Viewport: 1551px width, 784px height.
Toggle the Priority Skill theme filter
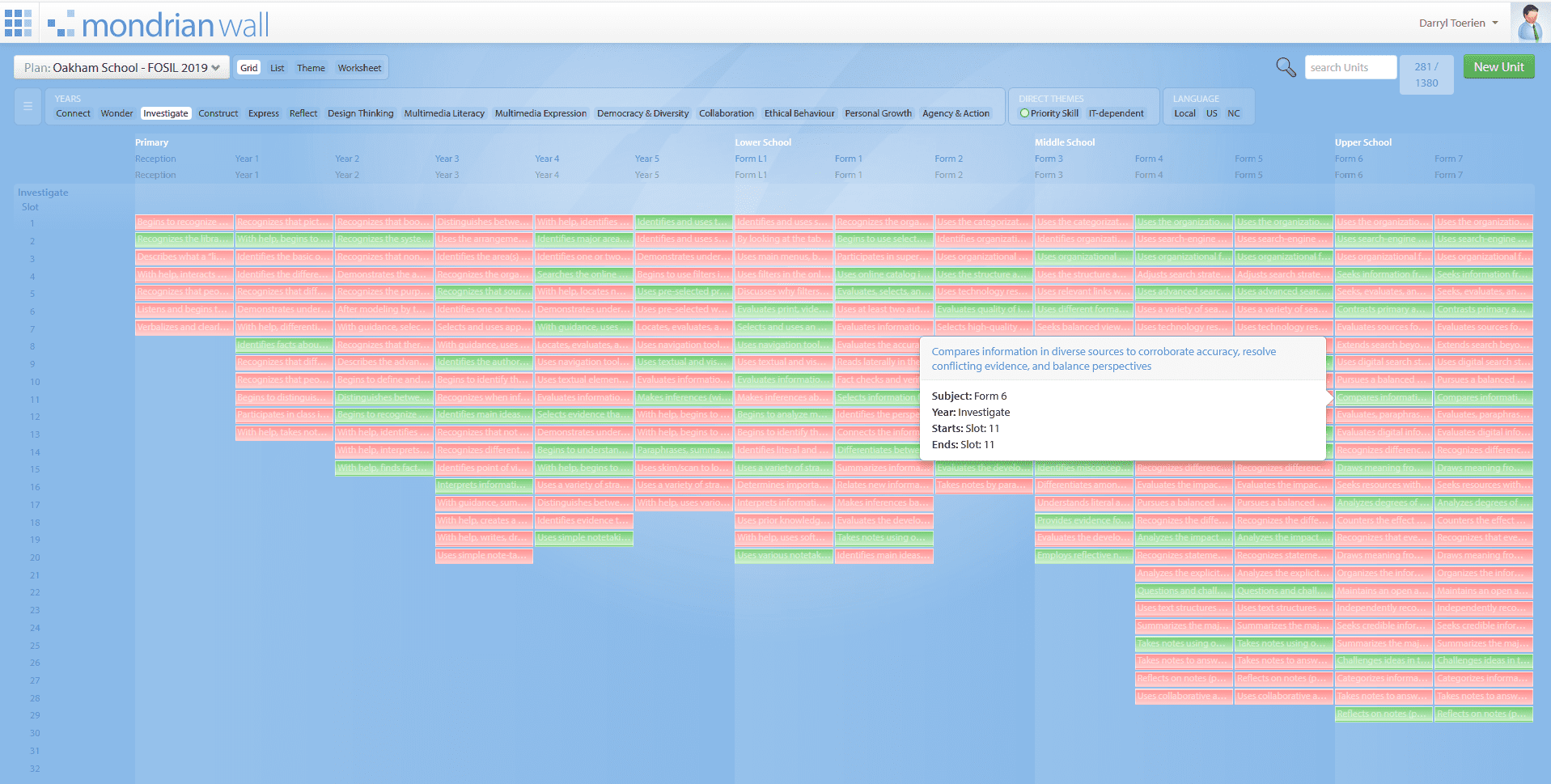[1049, 113]
